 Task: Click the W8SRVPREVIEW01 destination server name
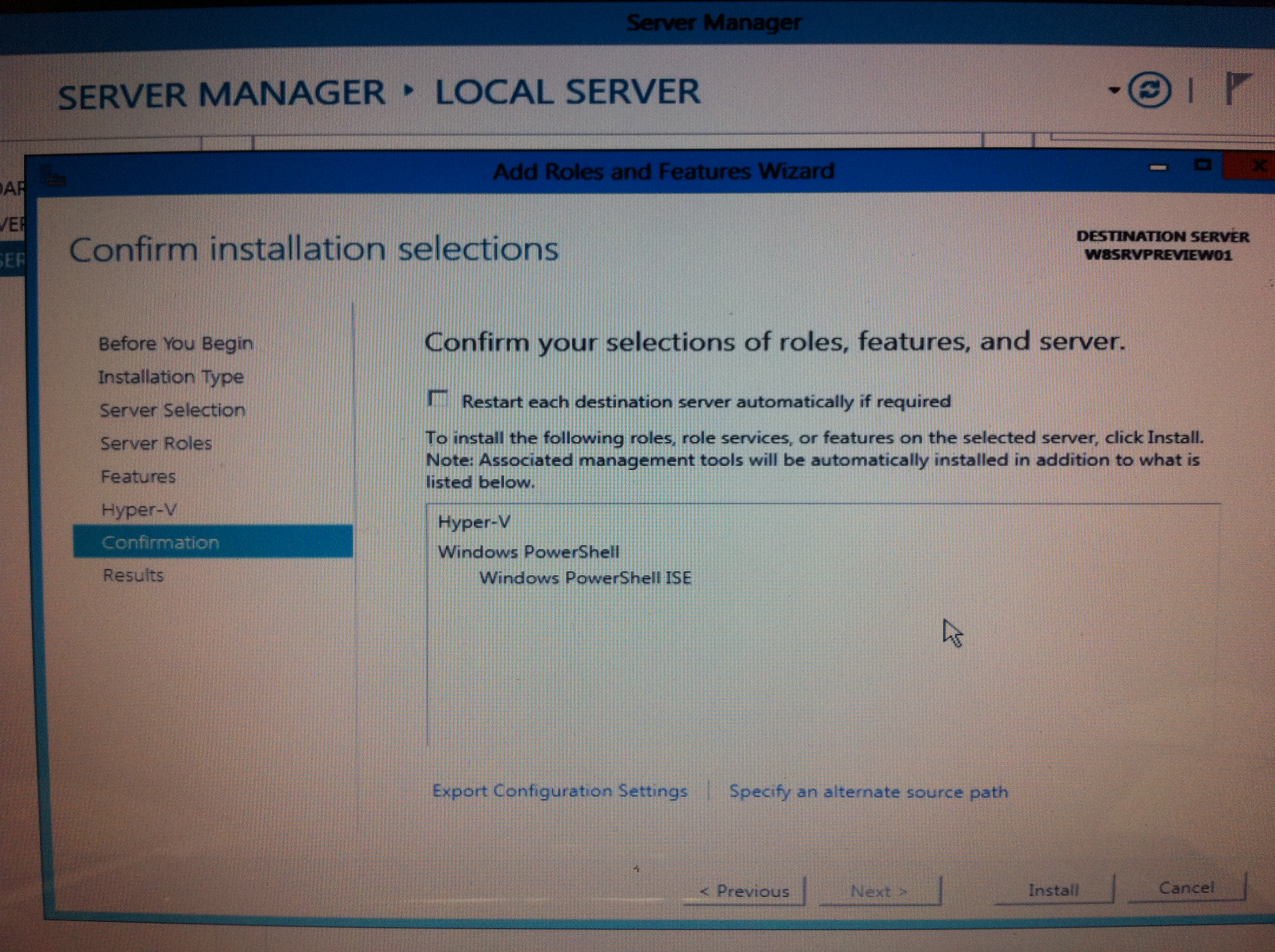click(1158, 255)
